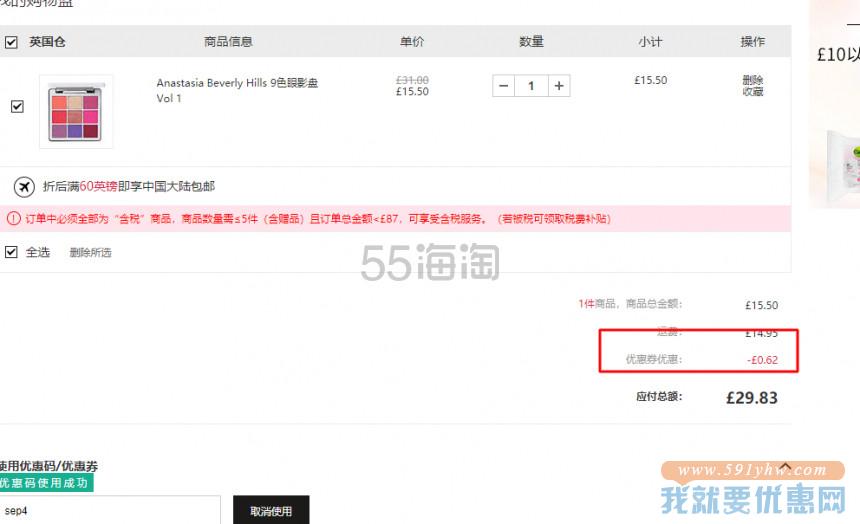Click the 使用优惠码/优惠券 heading
The width and height of the screenshot is (860, 524).
coord(49,466)
